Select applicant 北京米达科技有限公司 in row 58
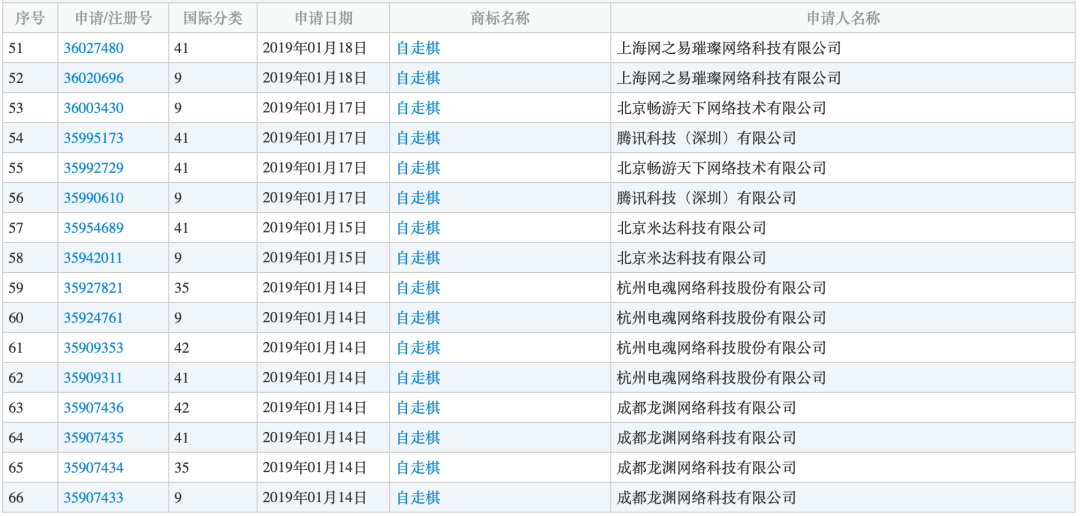 [x=692, y=258]
